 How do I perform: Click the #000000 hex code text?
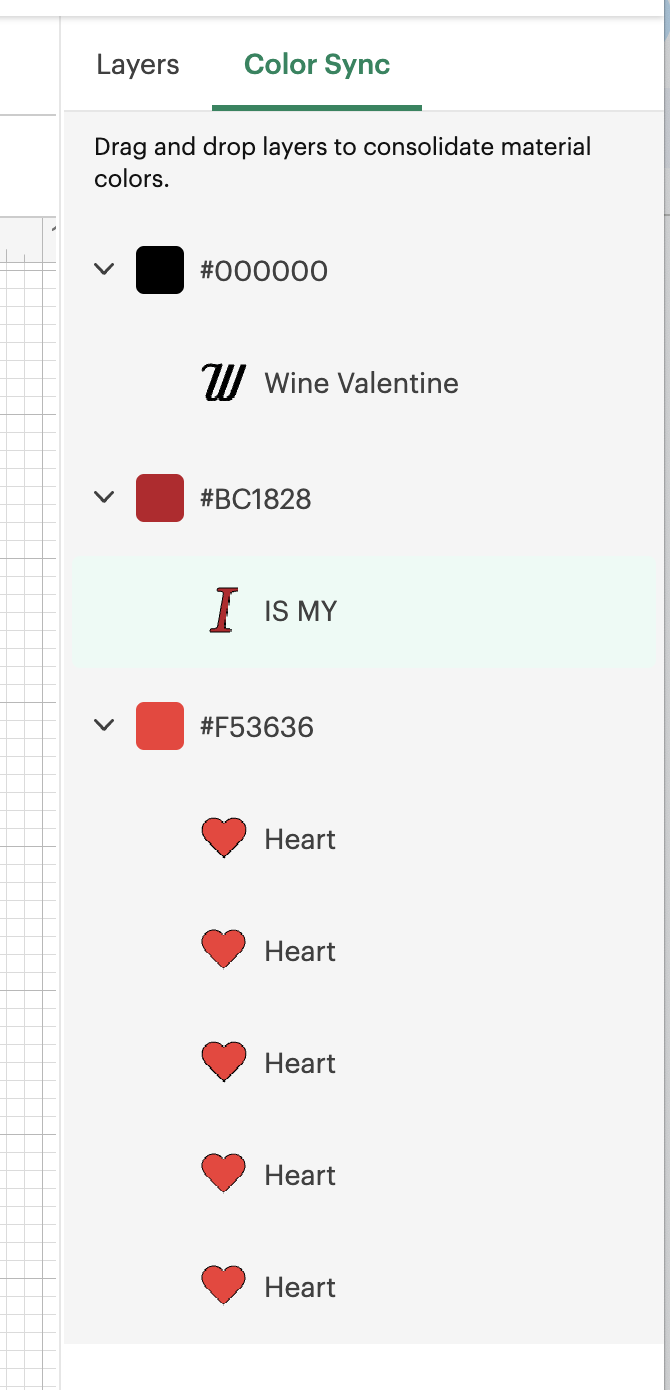tap(264, 271)
